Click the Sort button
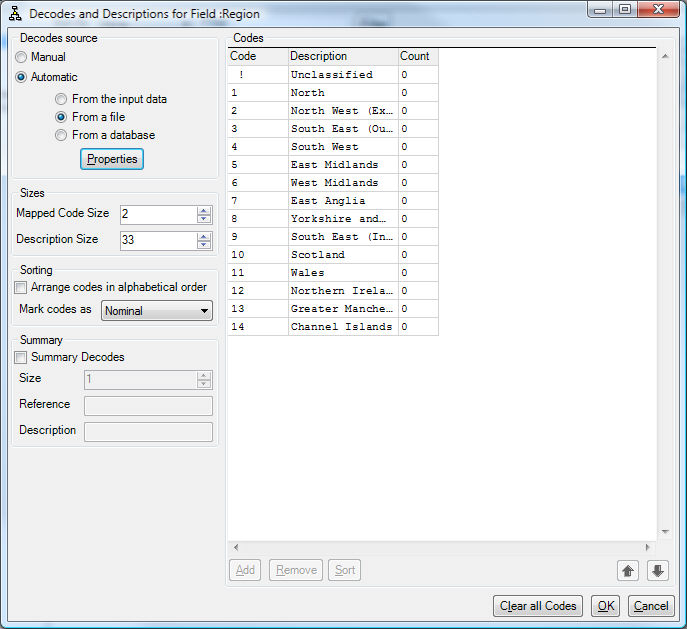This screenshot has width=687, height=629. tap(345, 570)
